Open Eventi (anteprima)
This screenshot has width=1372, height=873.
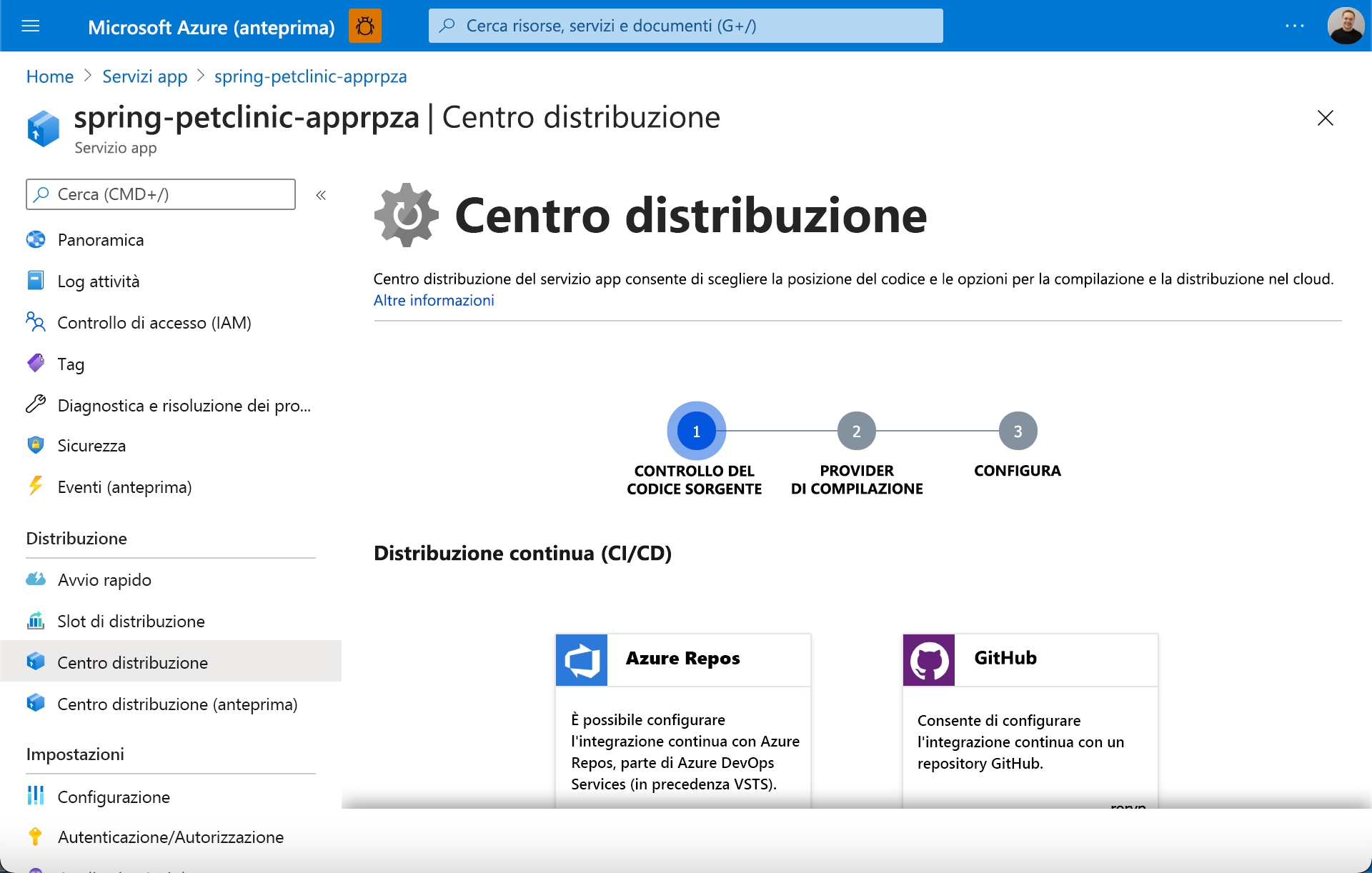point(124,487)
